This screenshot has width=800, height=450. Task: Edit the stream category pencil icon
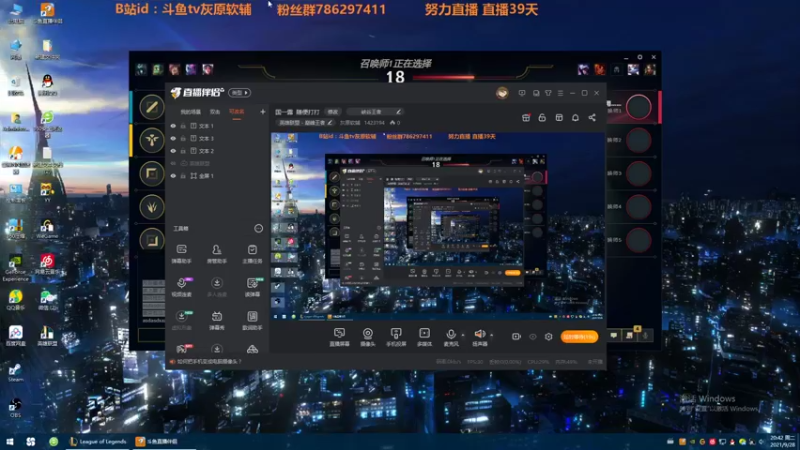[x=330, y=123]
